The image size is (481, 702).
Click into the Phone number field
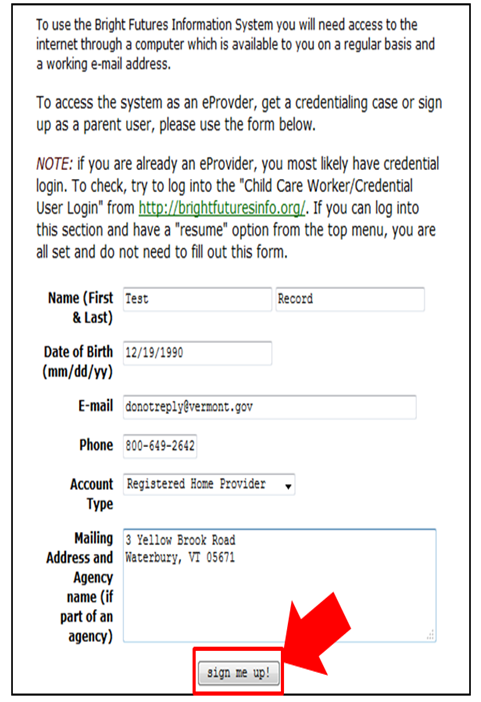[160, 446]
